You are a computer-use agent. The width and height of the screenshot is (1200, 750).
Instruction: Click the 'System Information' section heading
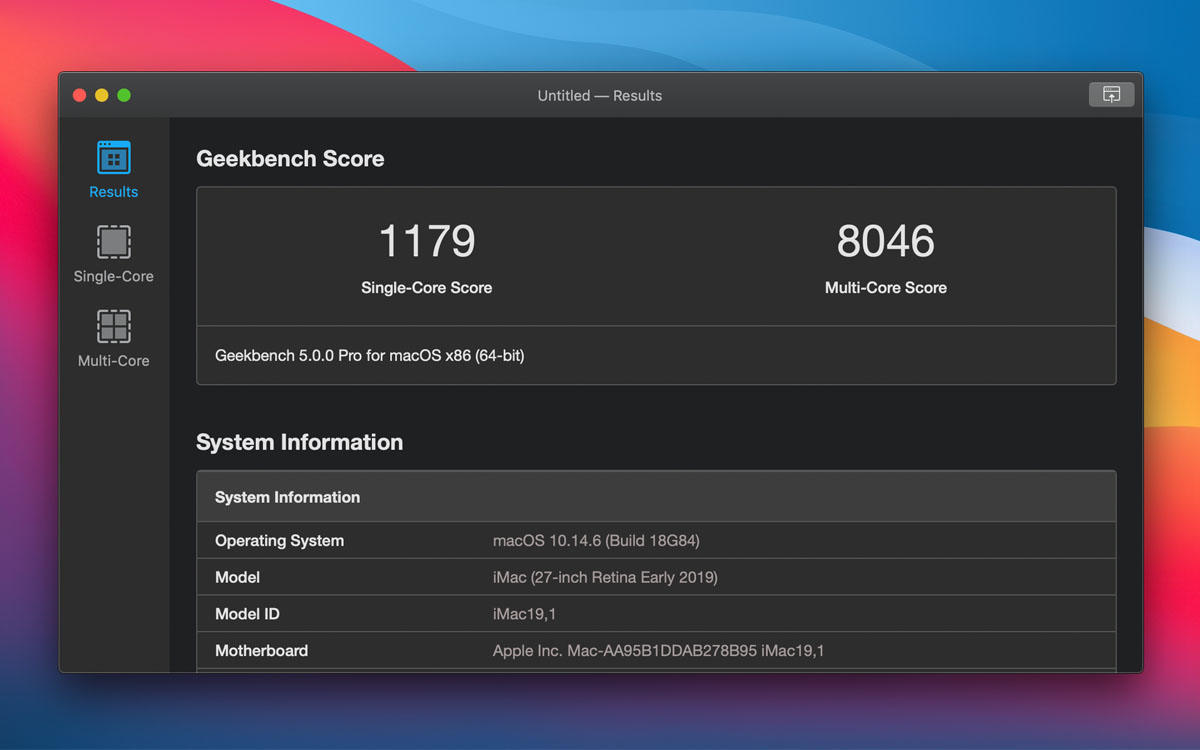coord(300,443)
